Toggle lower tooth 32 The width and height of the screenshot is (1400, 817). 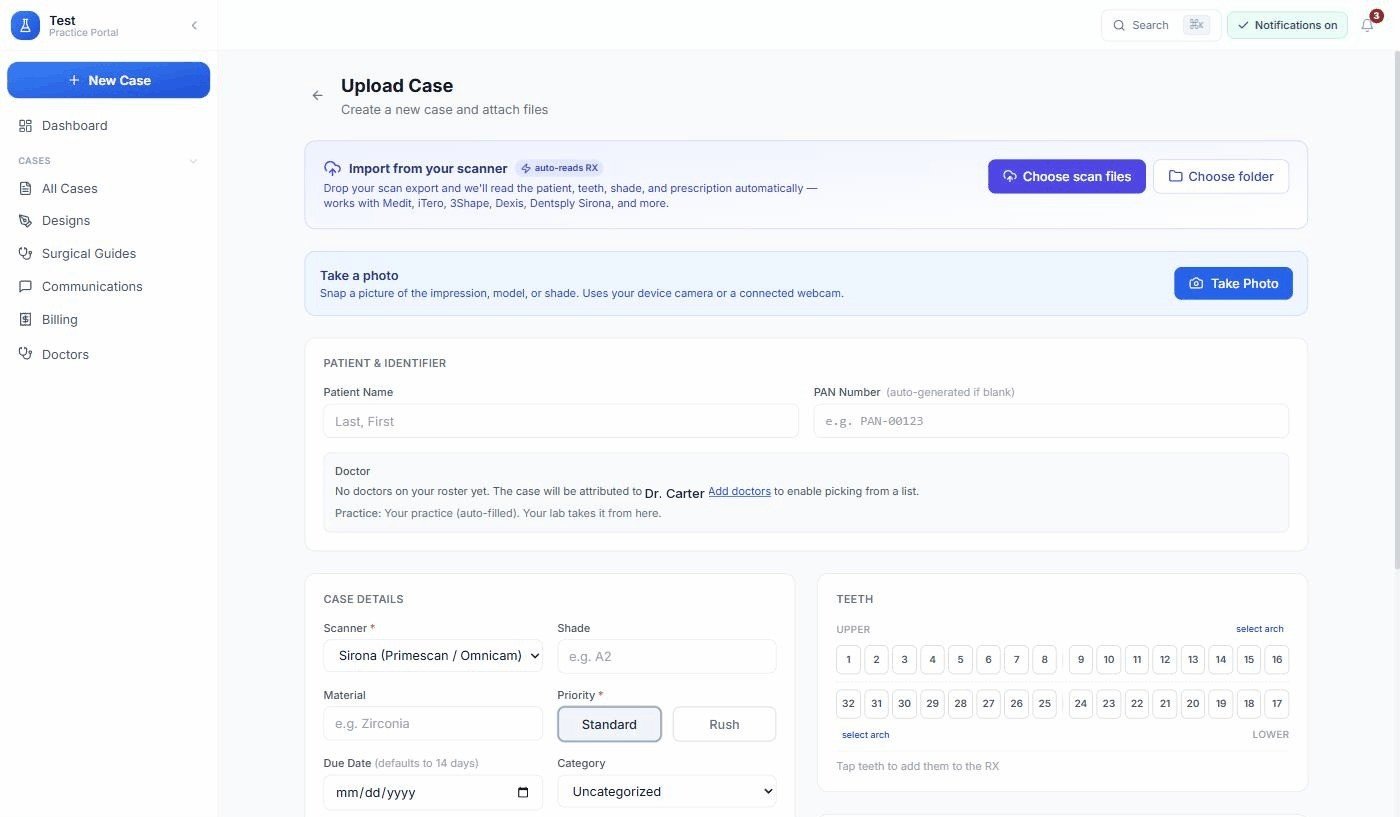pyautogui.click(x=848, y=703)
